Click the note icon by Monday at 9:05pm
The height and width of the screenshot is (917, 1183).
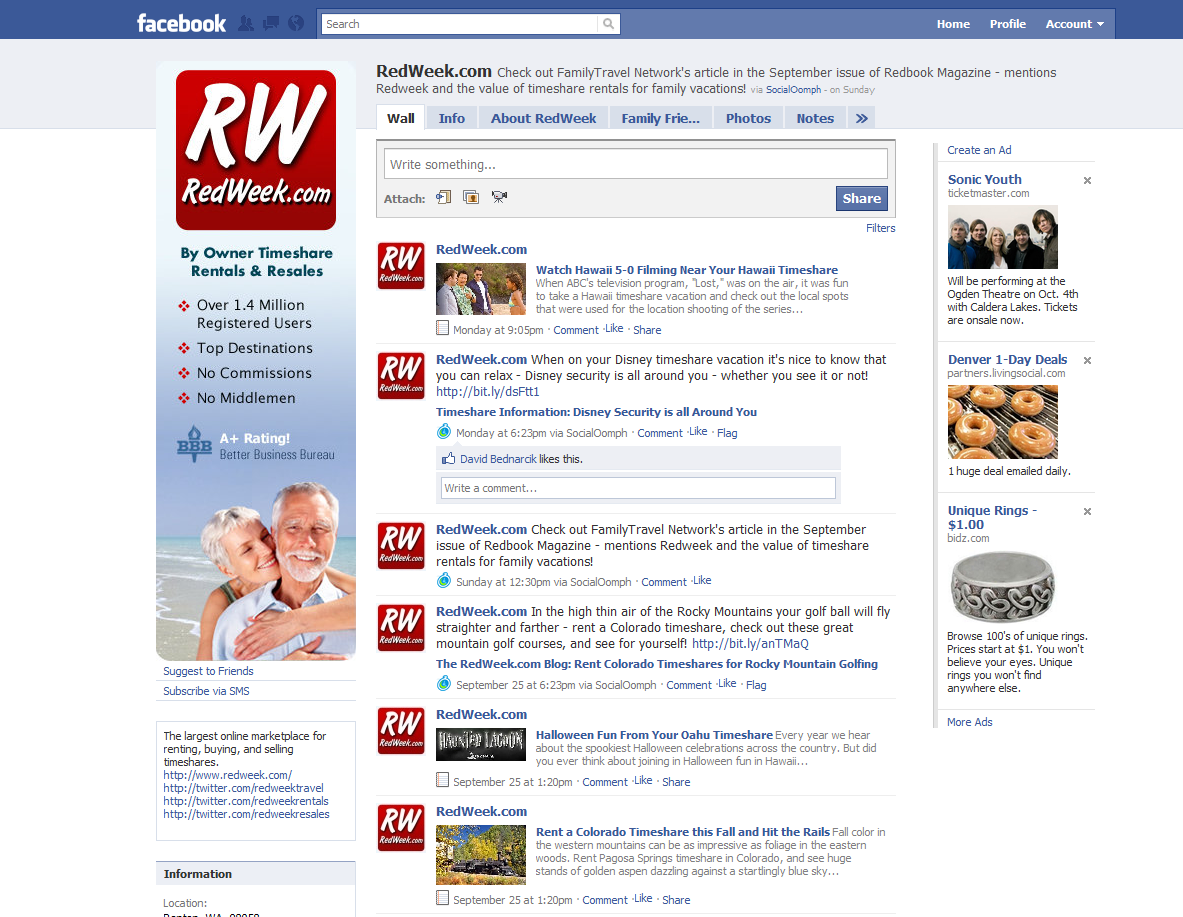(x=443, y=328)
